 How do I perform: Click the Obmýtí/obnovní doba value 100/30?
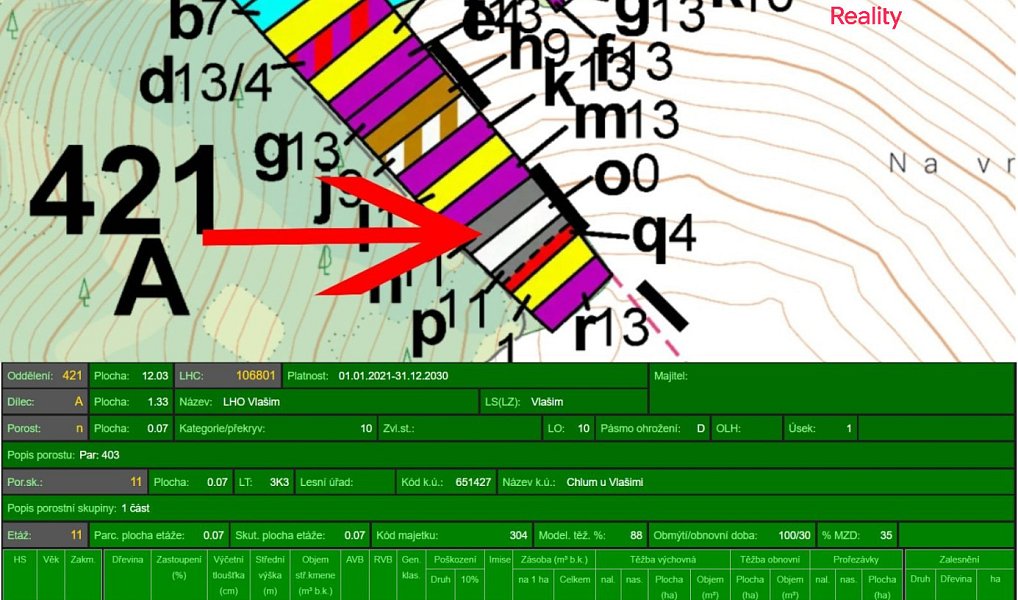pyautogui.click(x=795, y=536)
